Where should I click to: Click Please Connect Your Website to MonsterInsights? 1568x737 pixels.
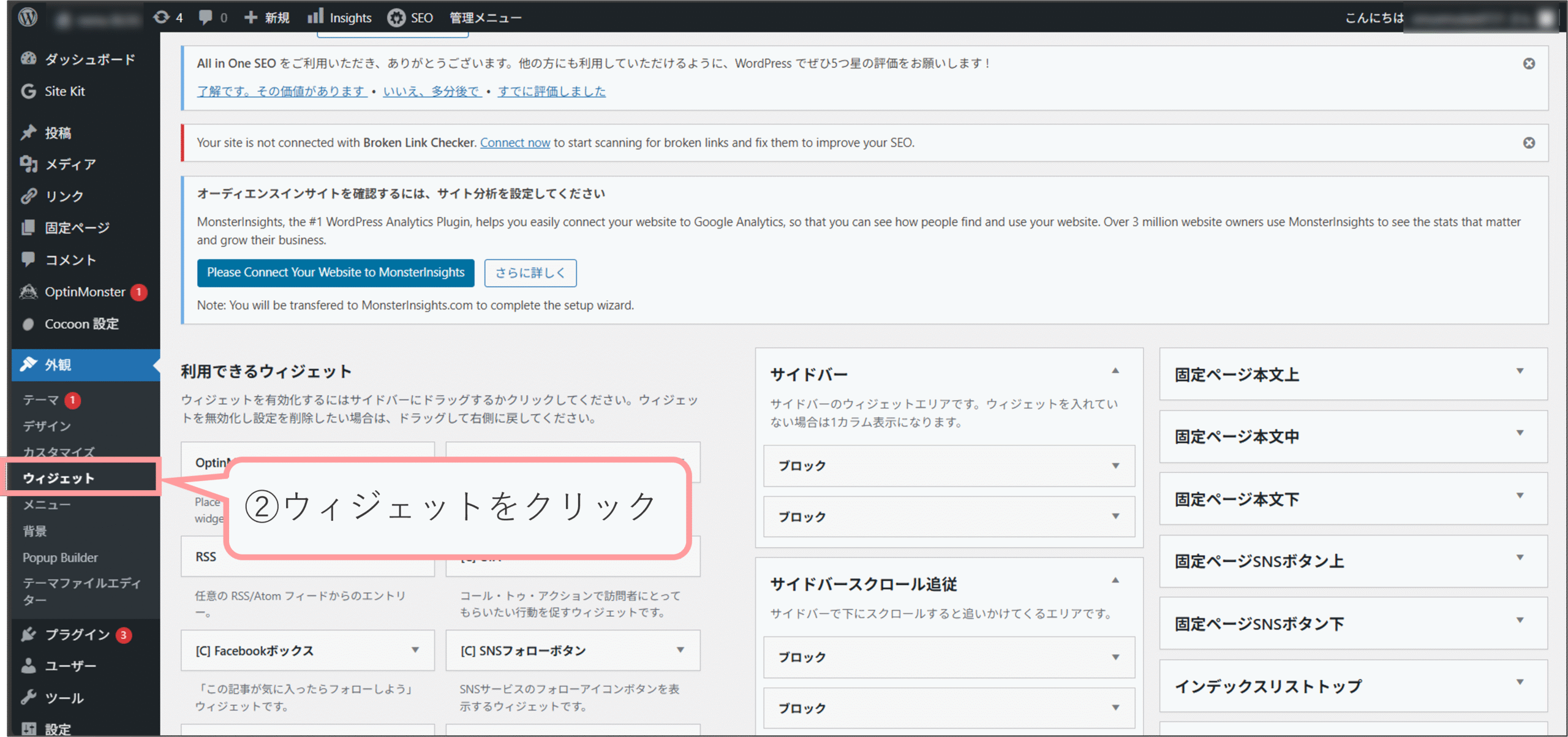(x=336, y=273)
